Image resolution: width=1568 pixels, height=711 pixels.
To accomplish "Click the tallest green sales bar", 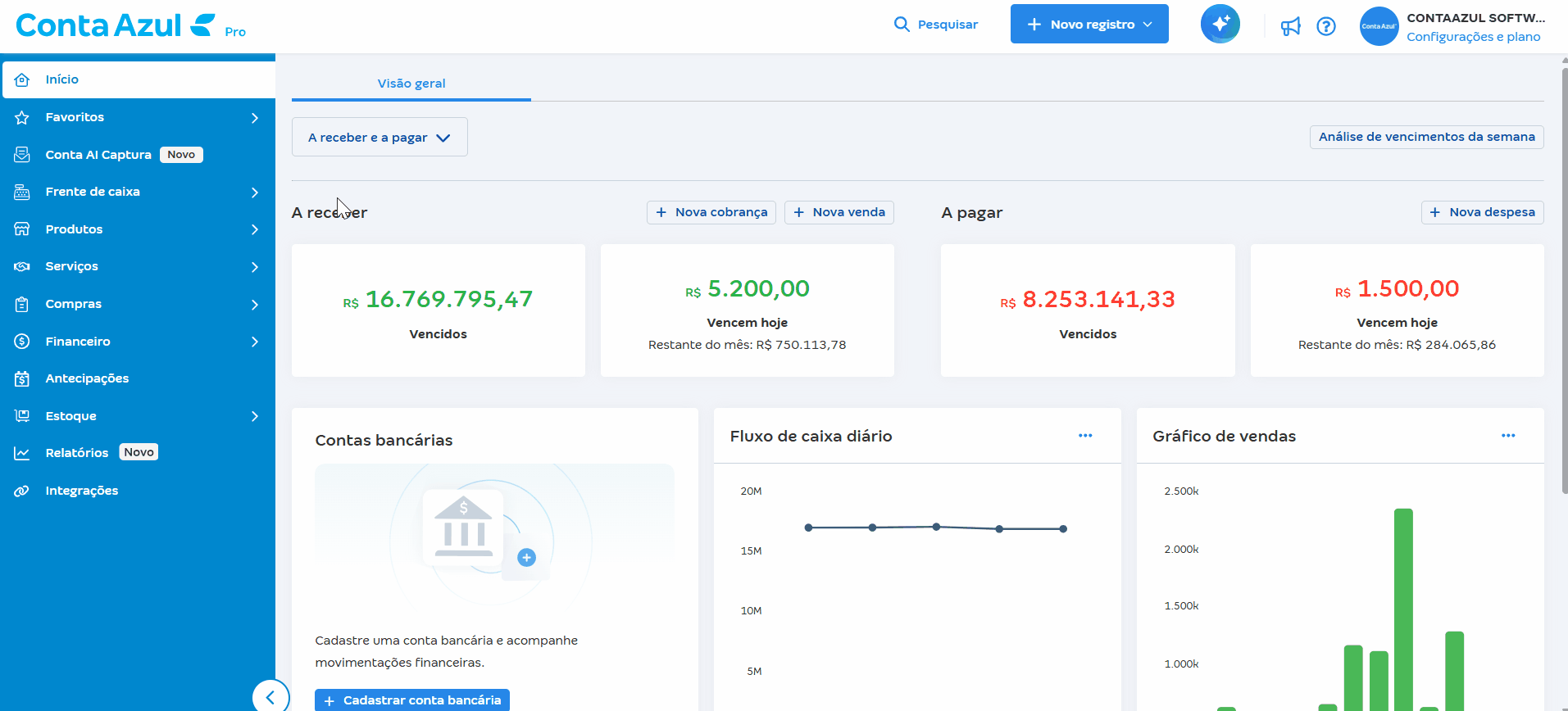I will pyautogui.click(x=1403, y=609).
